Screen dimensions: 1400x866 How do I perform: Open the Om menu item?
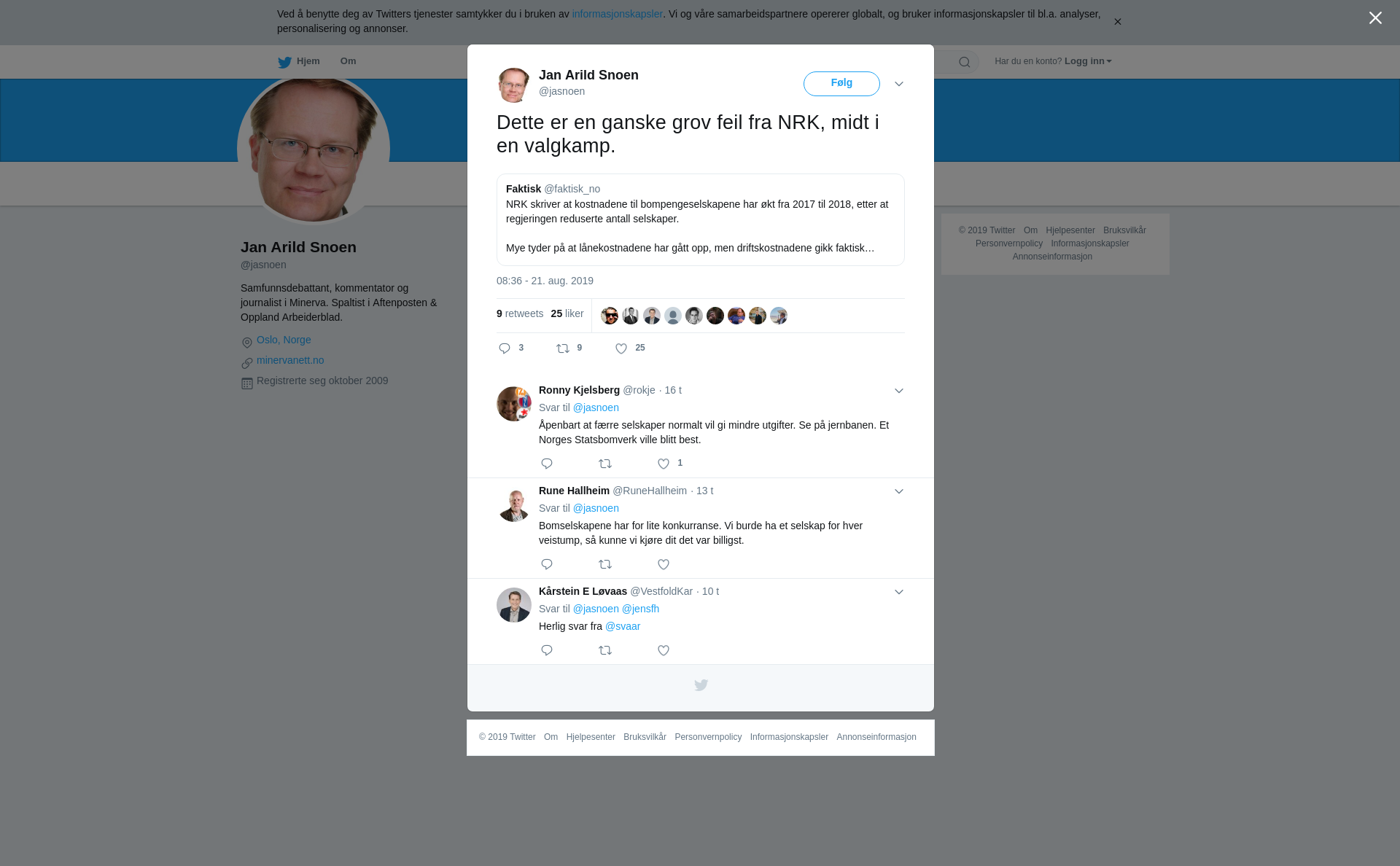[x=348, y=61]
